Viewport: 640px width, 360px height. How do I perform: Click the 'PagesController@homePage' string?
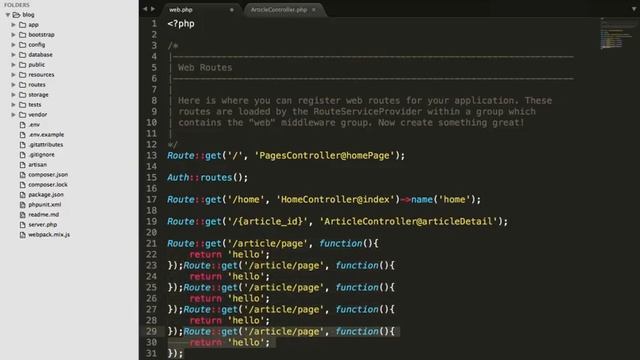[325, 156]
